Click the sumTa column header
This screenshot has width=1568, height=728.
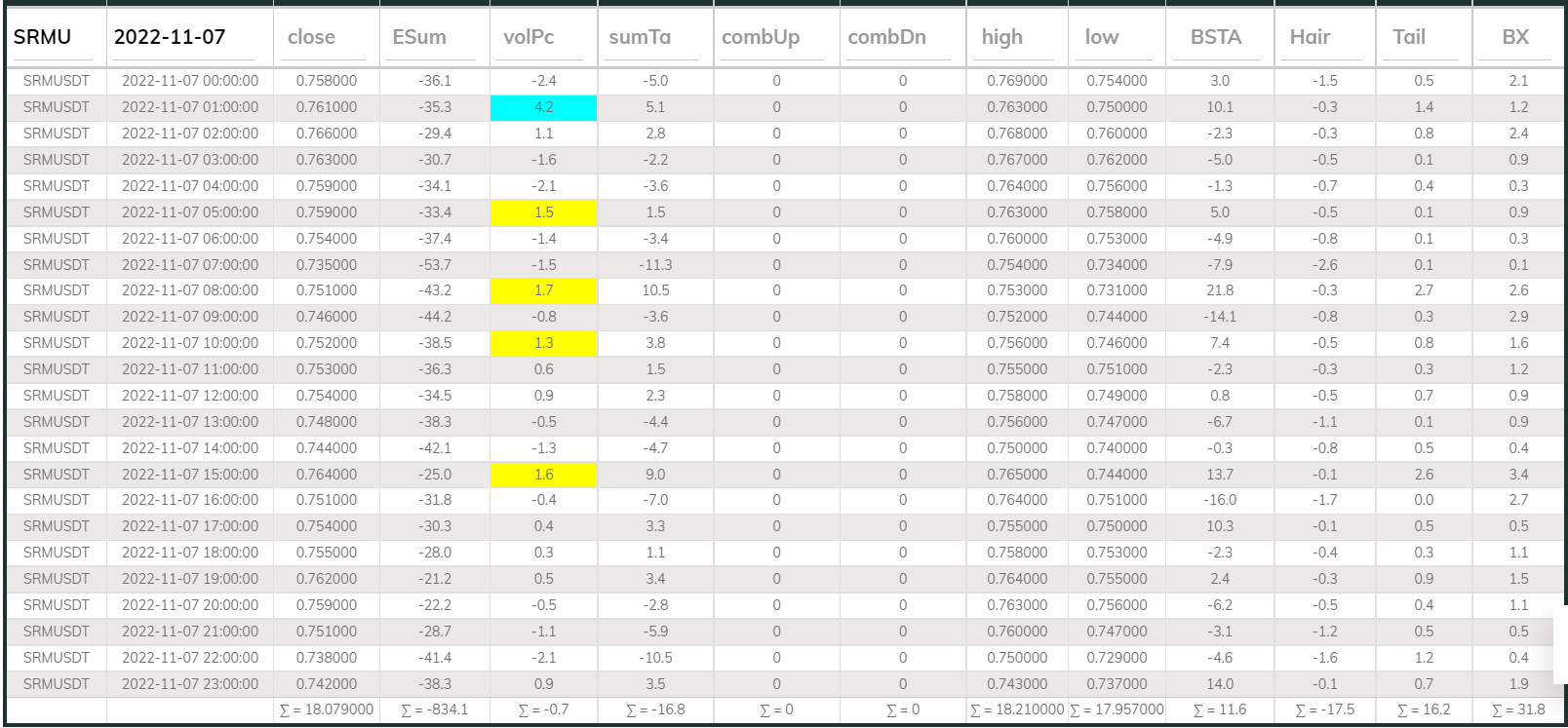(x=640, y=38)
